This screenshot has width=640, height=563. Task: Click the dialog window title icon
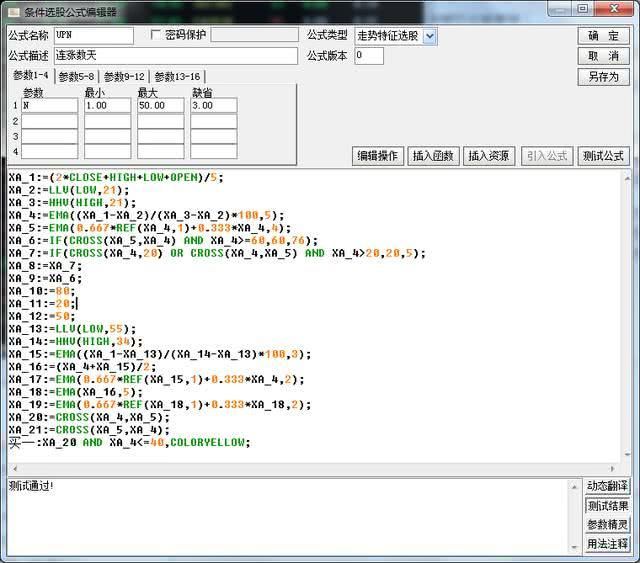point(13,12)
